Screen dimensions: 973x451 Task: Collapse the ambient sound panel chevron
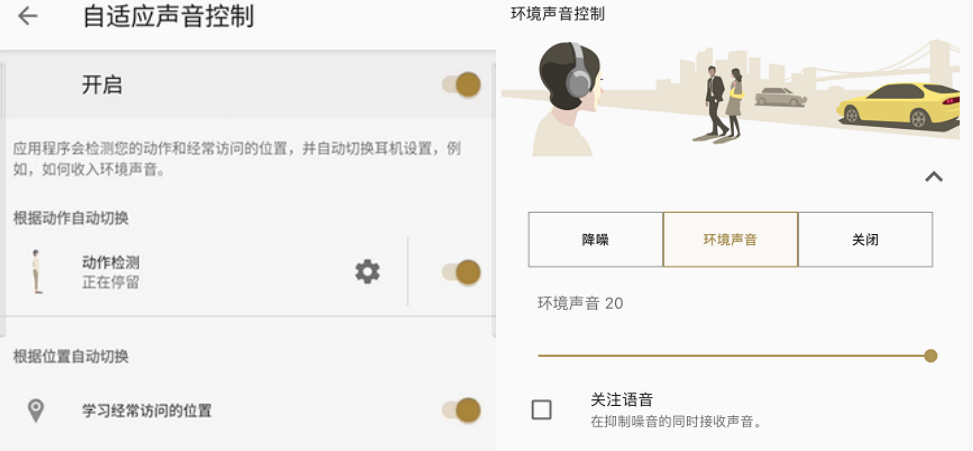point(933,177)
